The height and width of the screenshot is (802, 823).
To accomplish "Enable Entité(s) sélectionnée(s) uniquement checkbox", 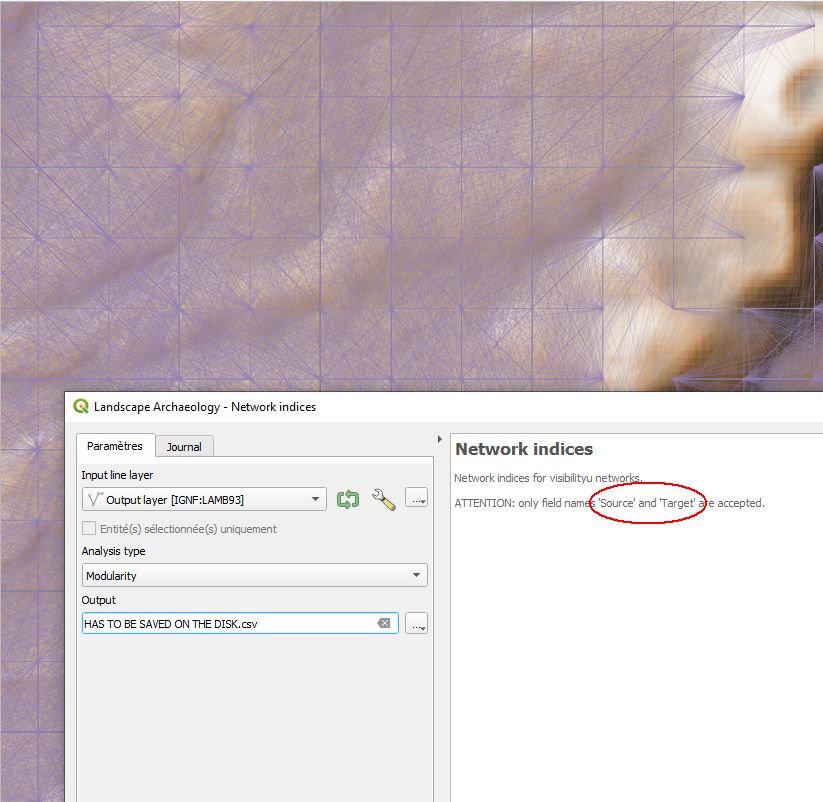I will click(89, 528).
